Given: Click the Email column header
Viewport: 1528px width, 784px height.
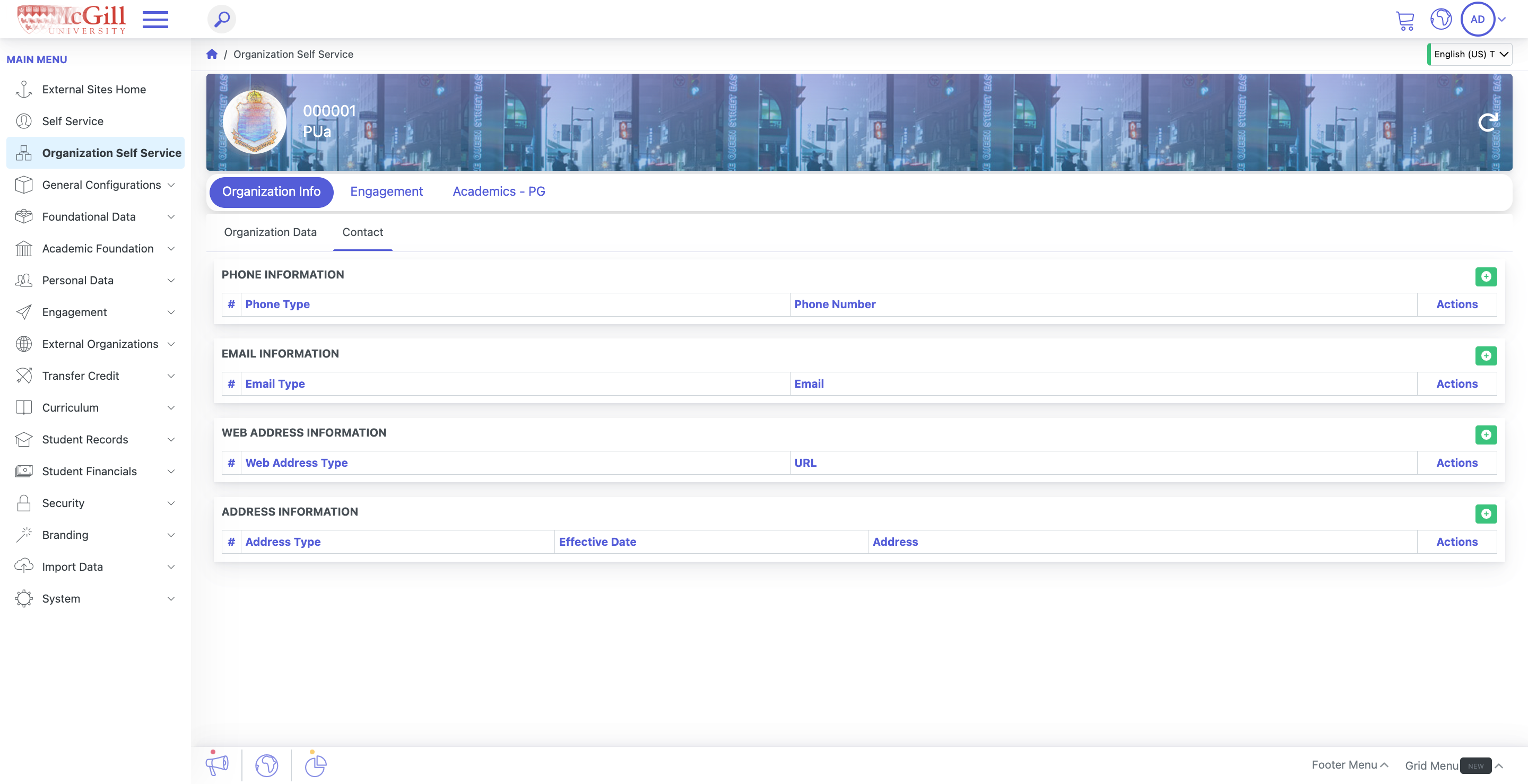Looking at the screenshot, I should [809, 384].
